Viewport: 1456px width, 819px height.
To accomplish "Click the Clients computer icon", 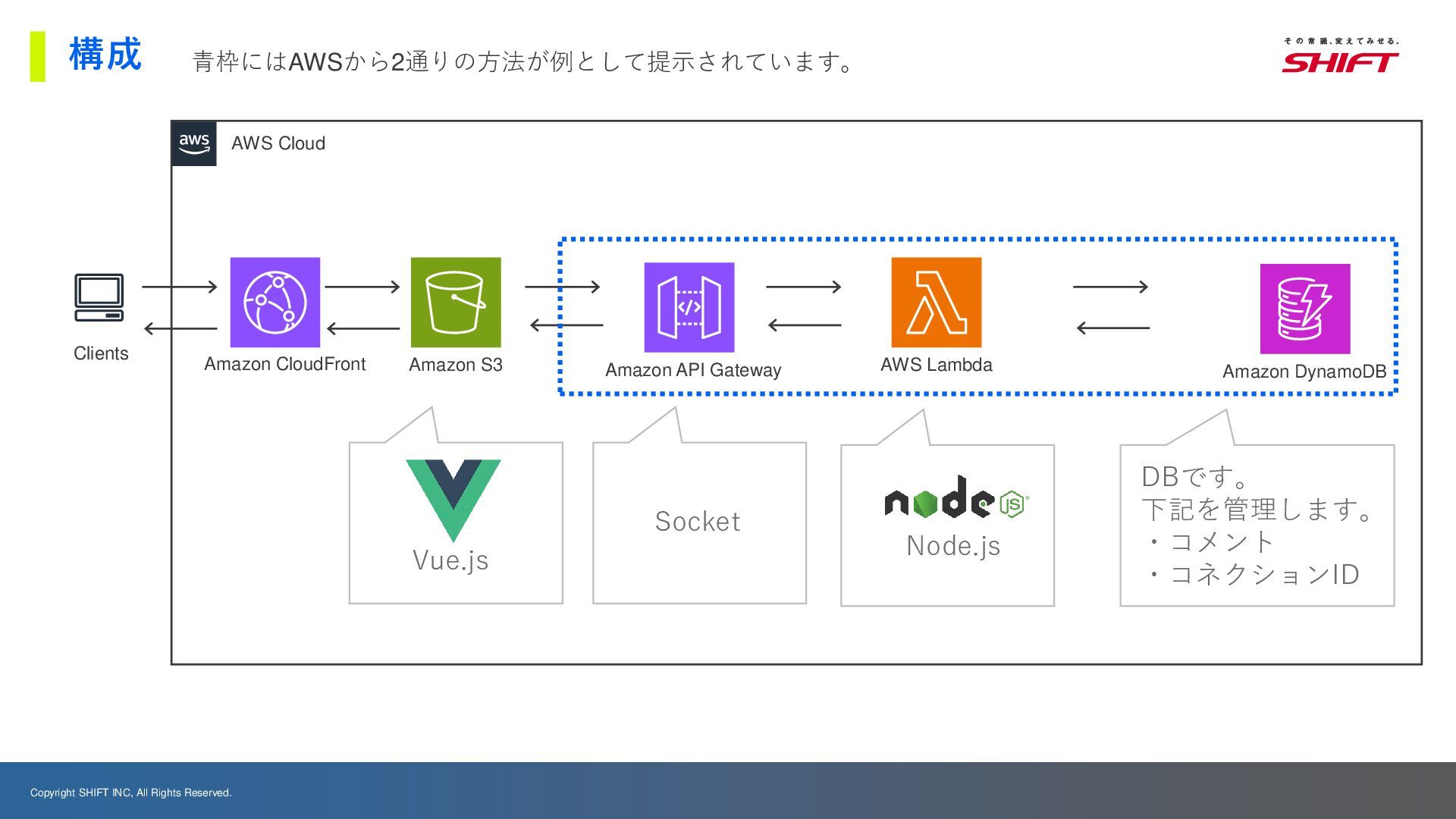I will tap(99, 297).
